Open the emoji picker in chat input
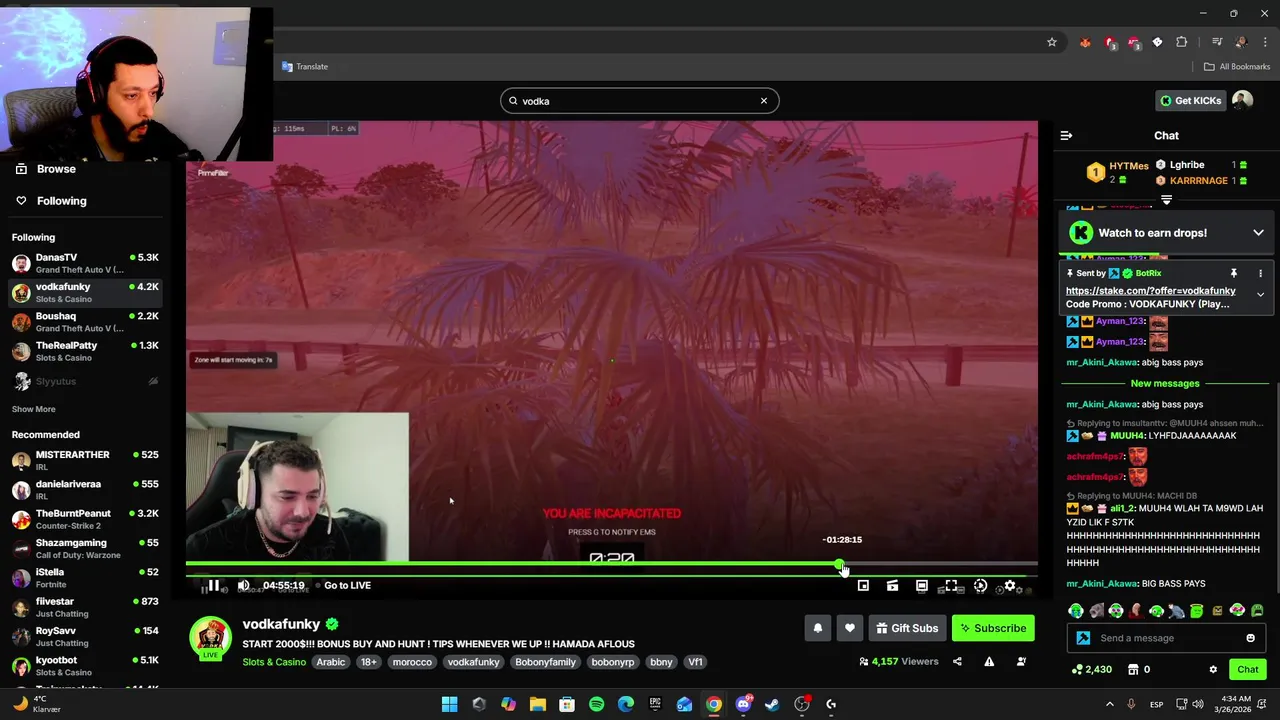This screenshot has width=1280, height=720. coord(1250,638)
